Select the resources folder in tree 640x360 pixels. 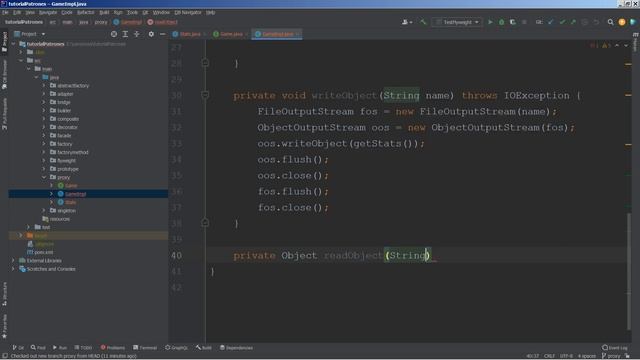pyautogui.click(x=59, y=219)
